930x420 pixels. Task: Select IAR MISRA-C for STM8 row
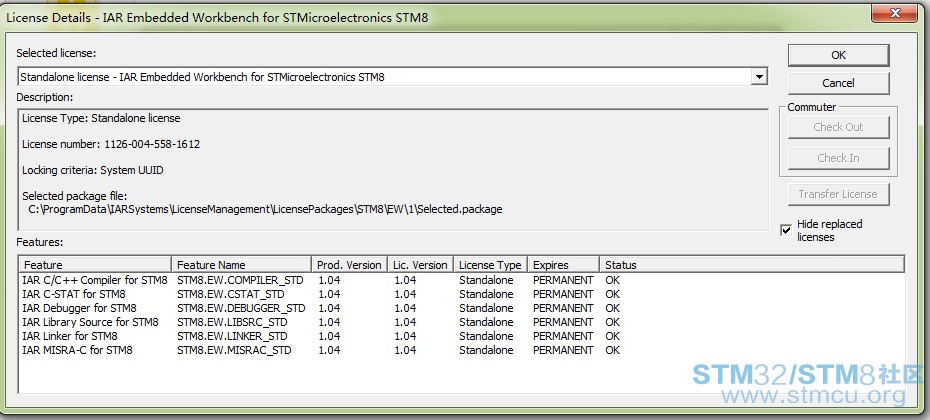(x=462, y=351)
